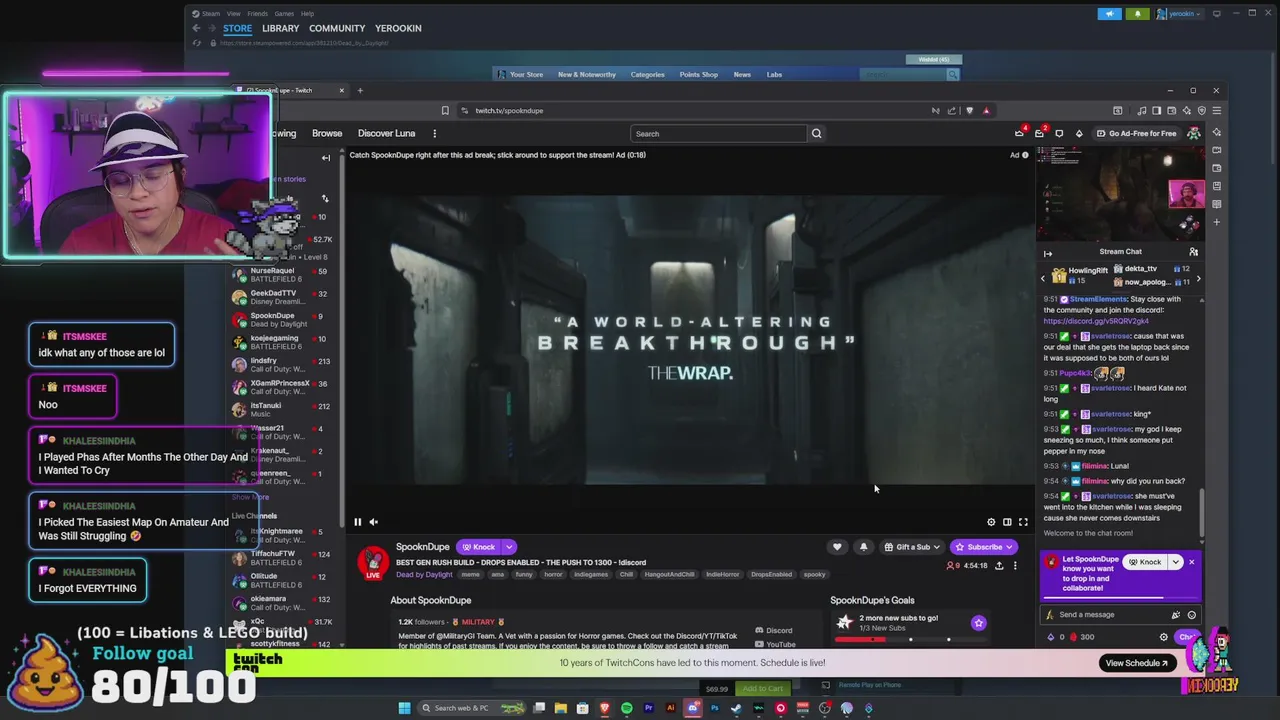Select the horror tag

click(x=553, y=574)
